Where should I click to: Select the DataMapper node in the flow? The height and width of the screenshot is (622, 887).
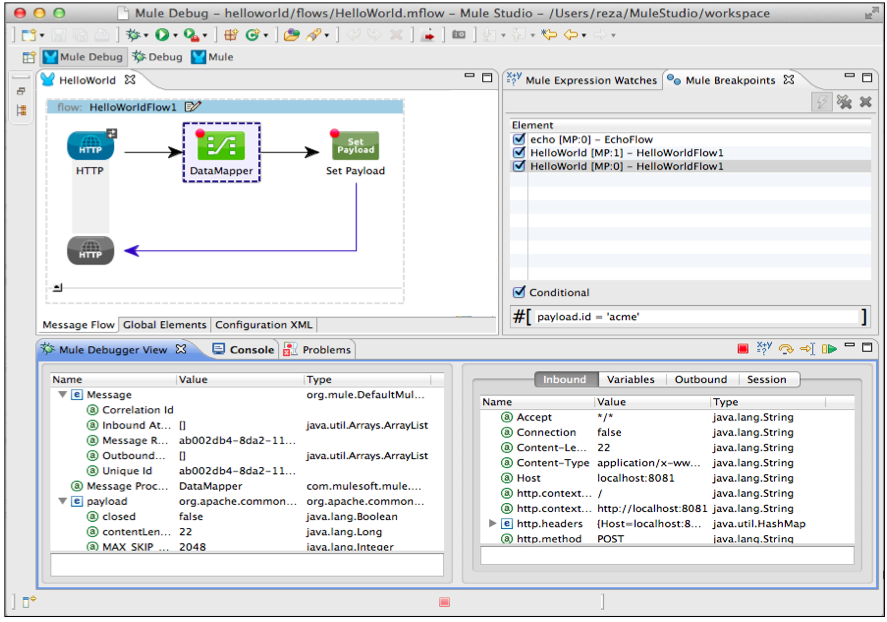pyautogui.click(x=221, y=148)
